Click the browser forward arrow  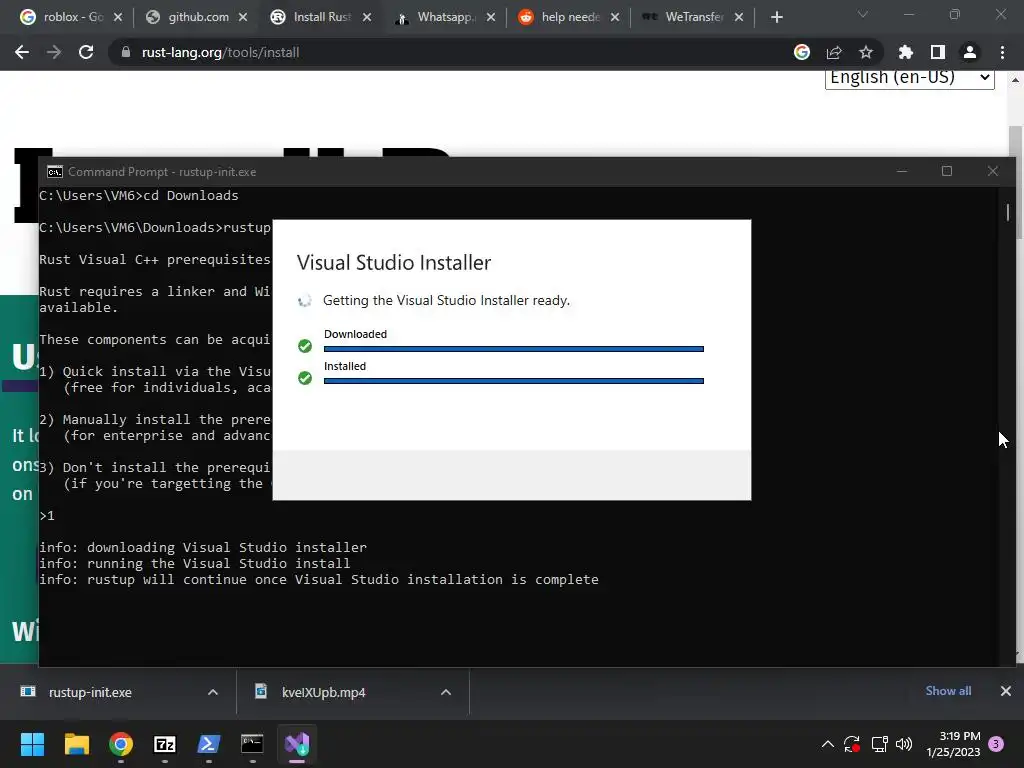tap(54, 52)
